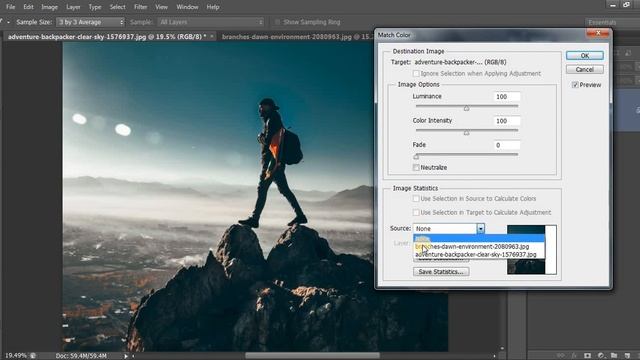Adjust the Color Intensity slider handle
The width and height of the screenshot is (640, 360).
[467, 132]
